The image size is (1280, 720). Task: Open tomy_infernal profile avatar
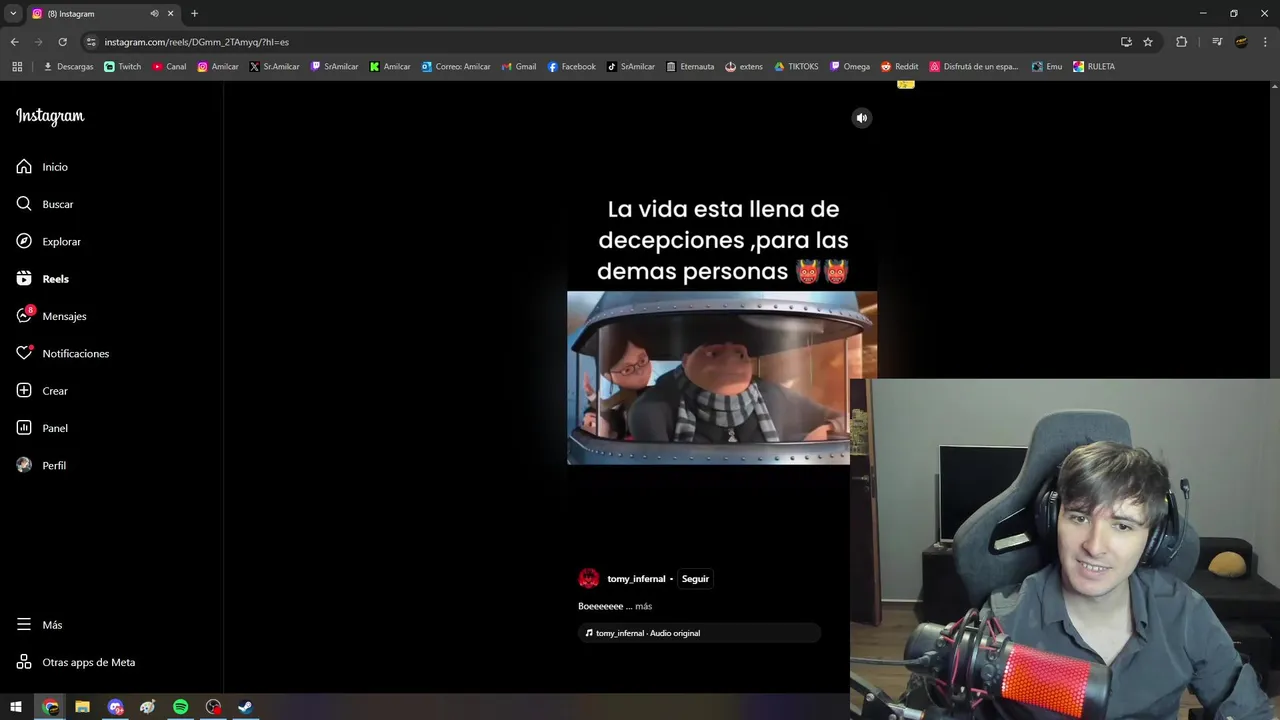[x=589, y=578]
